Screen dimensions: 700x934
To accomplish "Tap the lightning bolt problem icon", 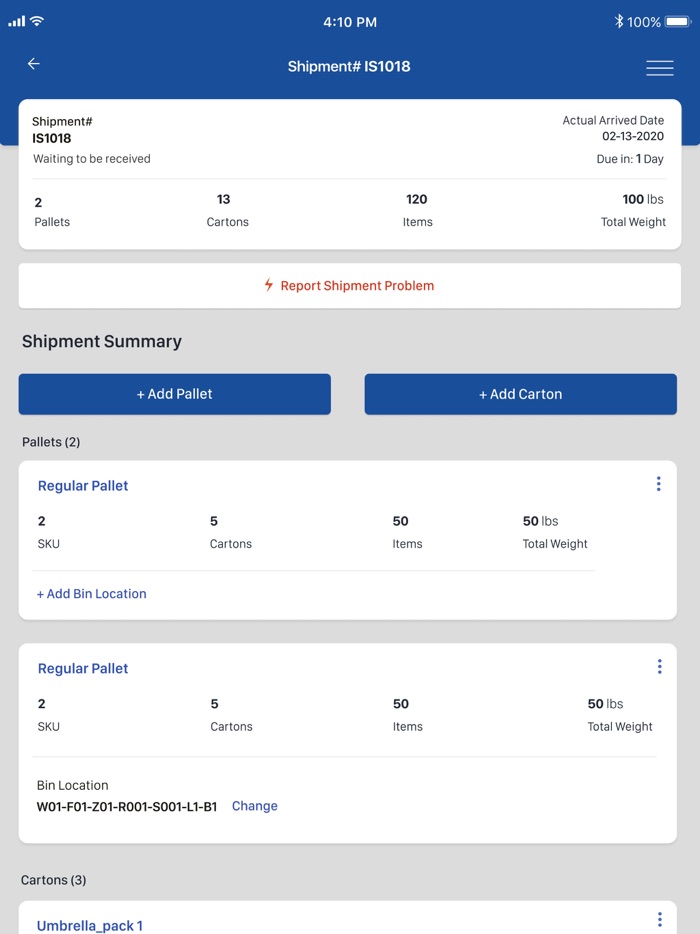I will coord(268,285).
